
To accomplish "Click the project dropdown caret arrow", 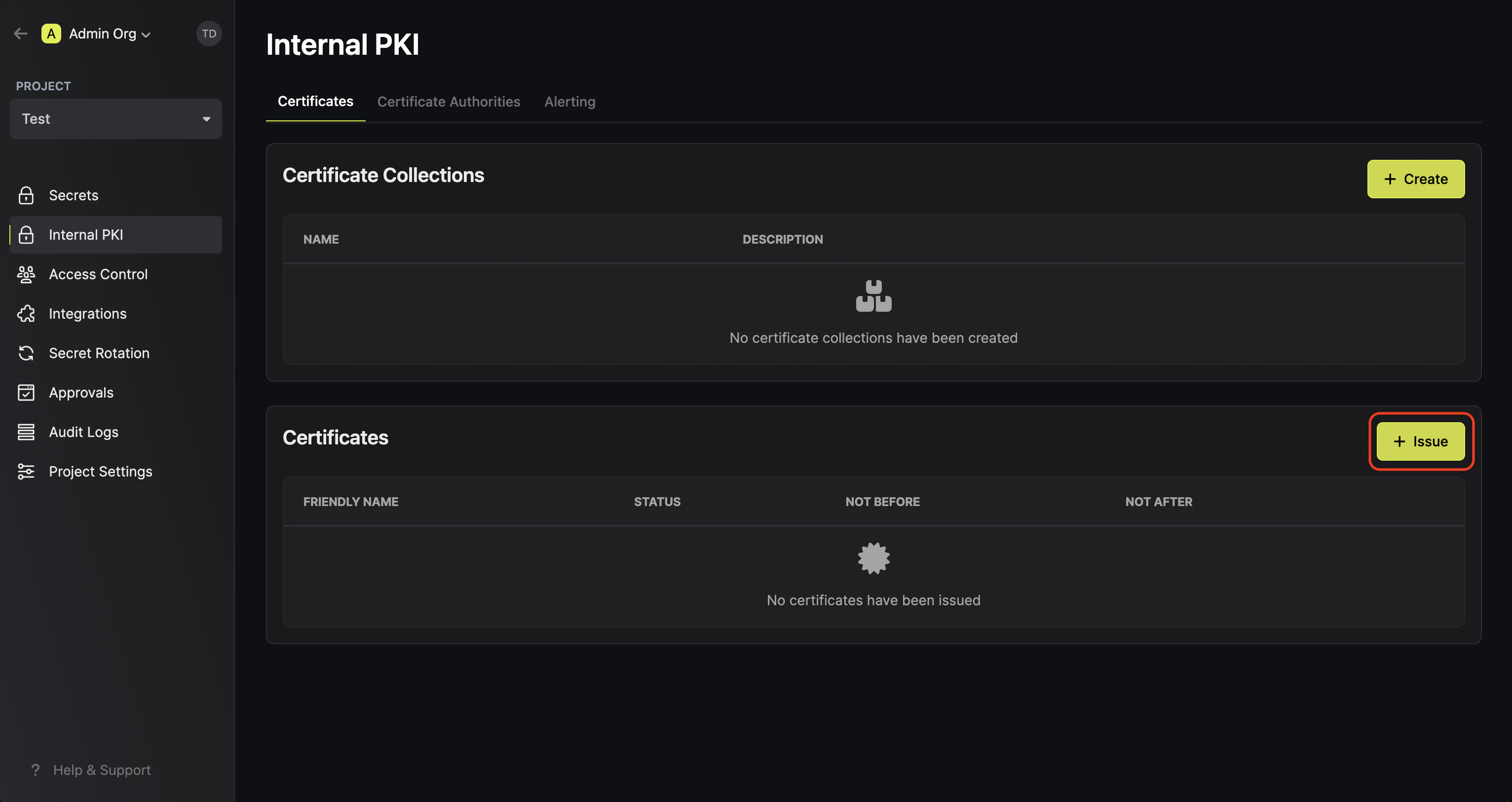I will (x=207, y=119).
